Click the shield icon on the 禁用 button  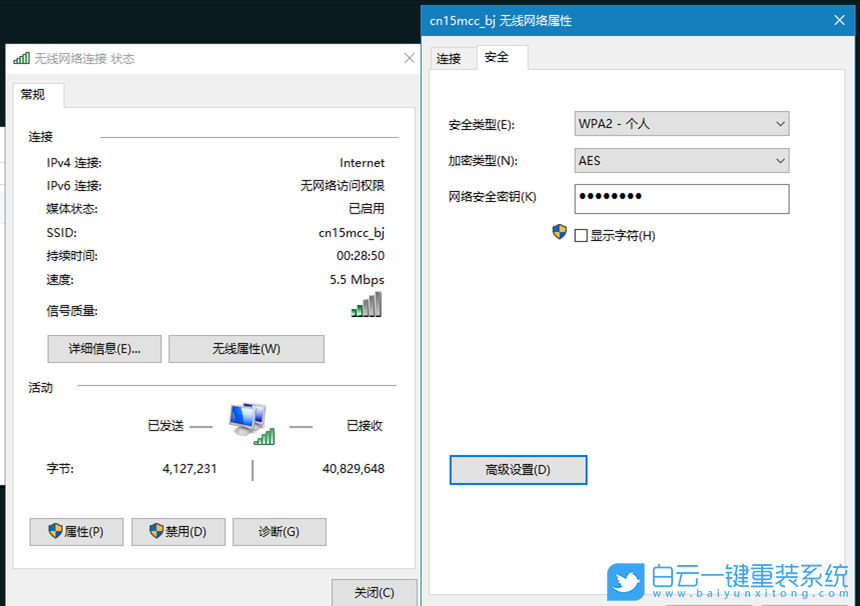coord(157,531)
